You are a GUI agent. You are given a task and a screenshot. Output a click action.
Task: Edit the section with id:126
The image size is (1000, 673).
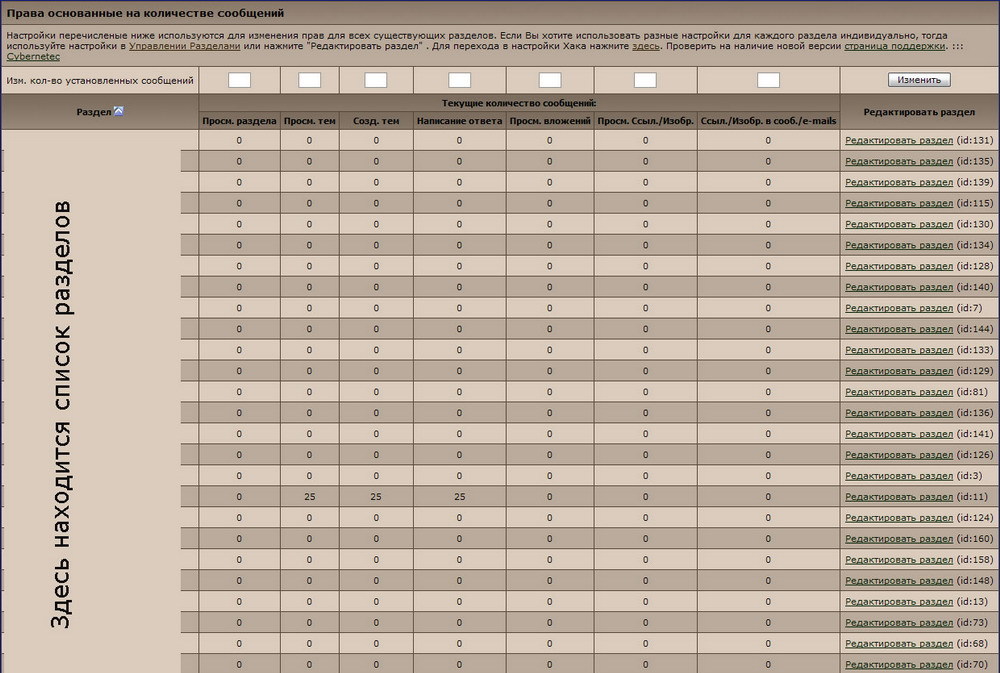pyautogui.click(x=899, y=455)
